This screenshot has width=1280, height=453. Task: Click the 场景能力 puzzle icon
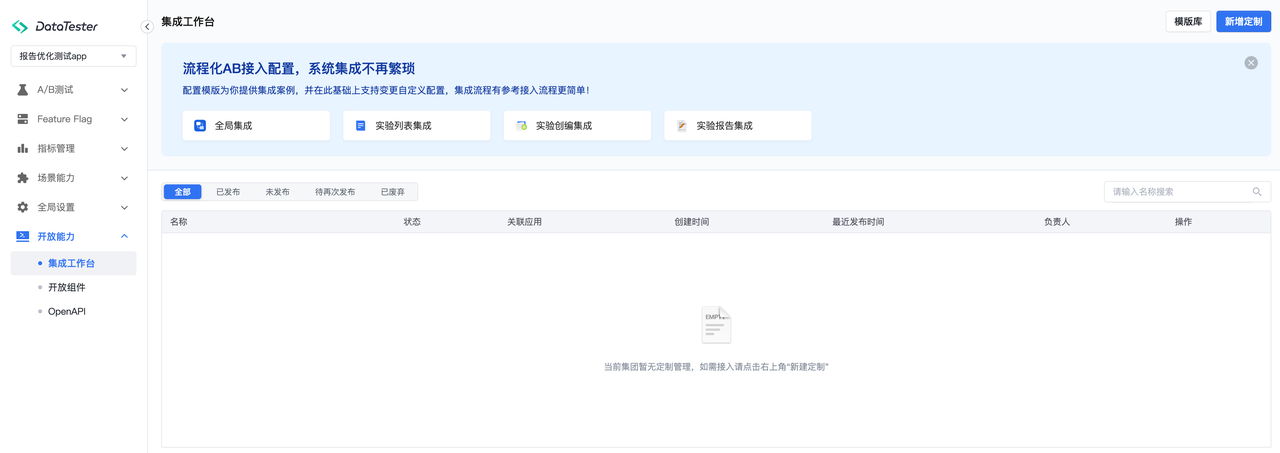coord(22,178)
